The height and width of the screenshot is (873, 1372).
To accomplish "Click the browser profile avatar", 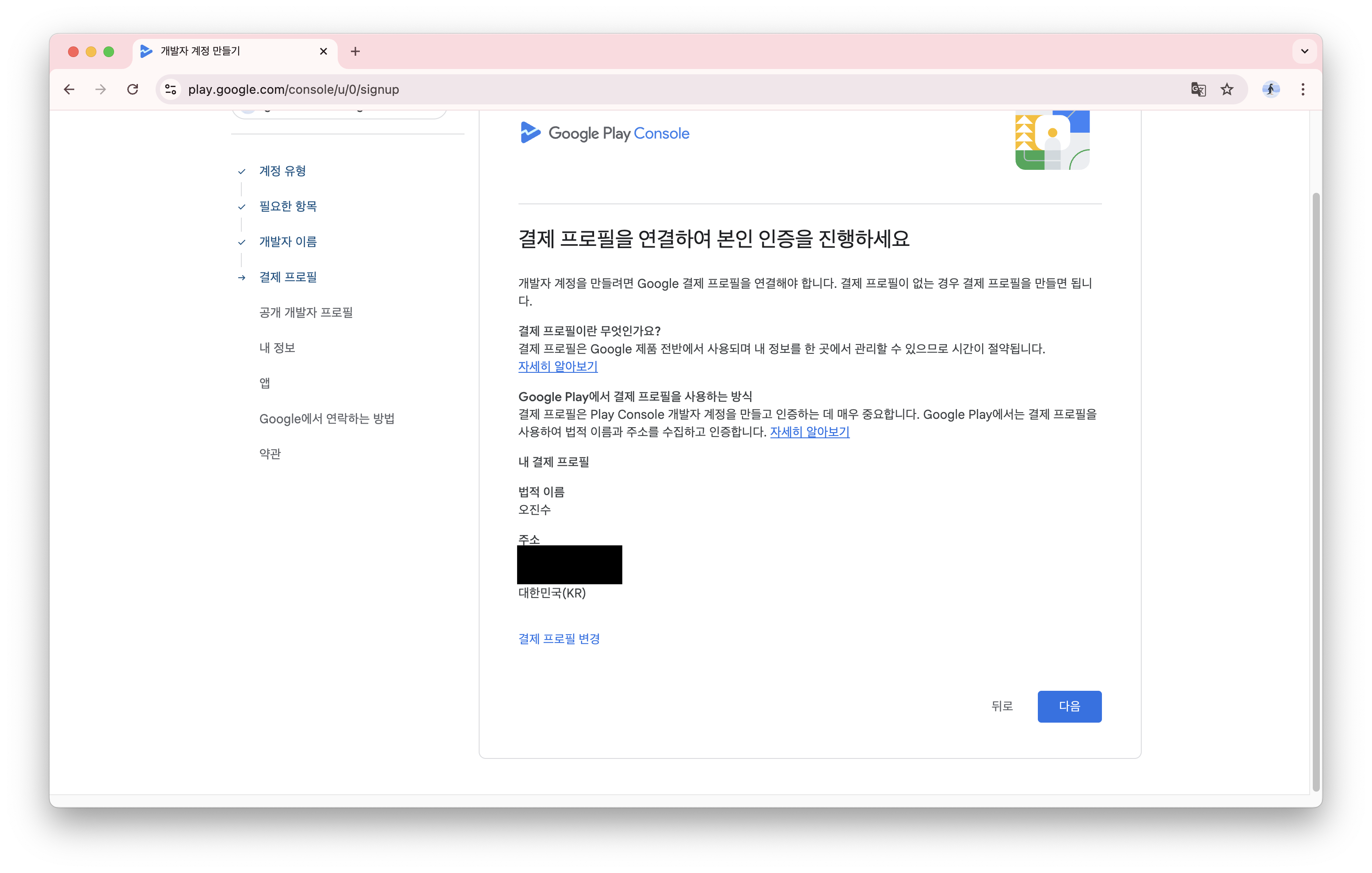I will 1271,89.
